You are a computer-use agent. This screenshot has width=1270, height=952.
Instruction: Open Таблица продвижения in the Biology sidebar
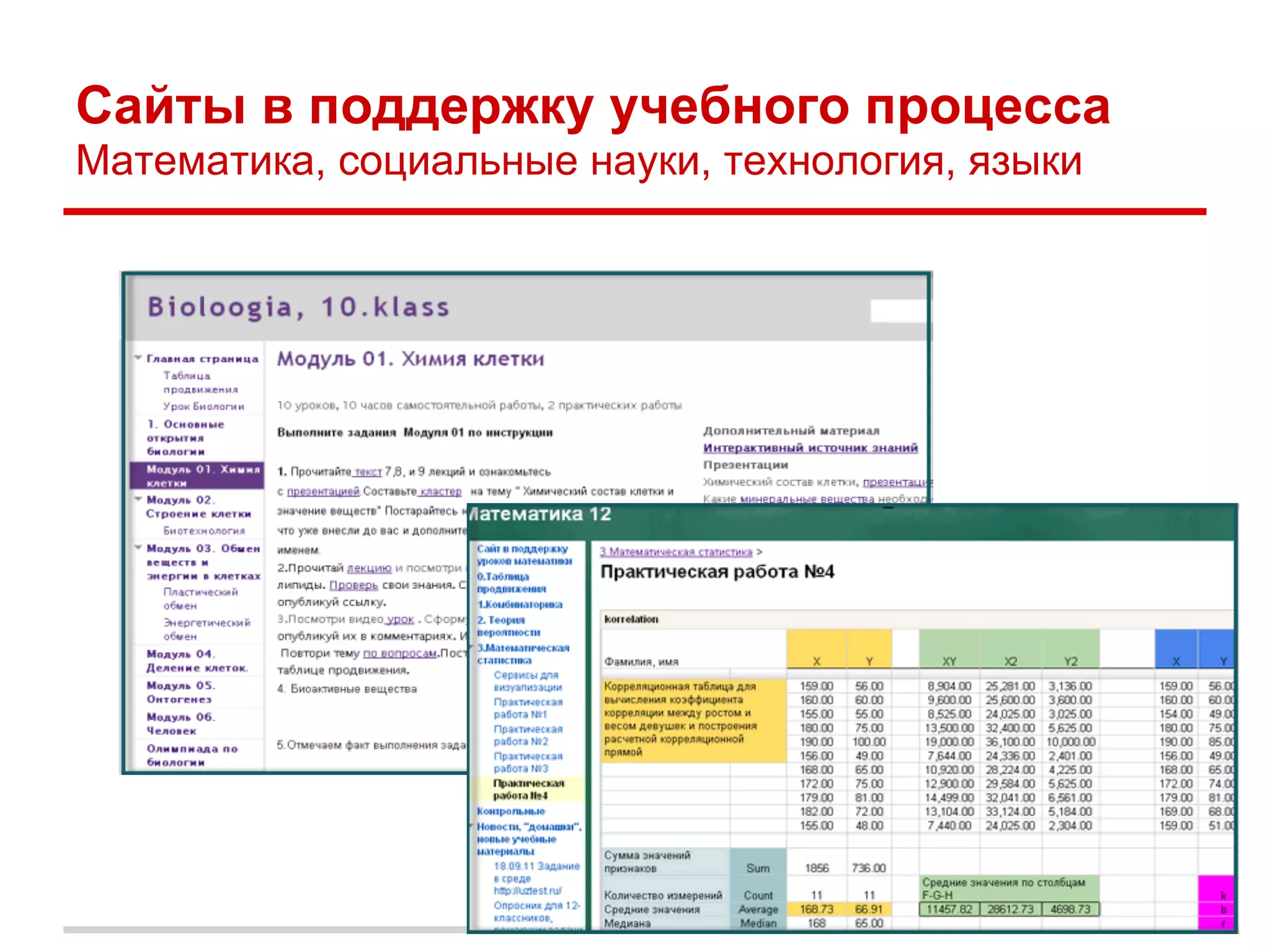pos(200,382)
